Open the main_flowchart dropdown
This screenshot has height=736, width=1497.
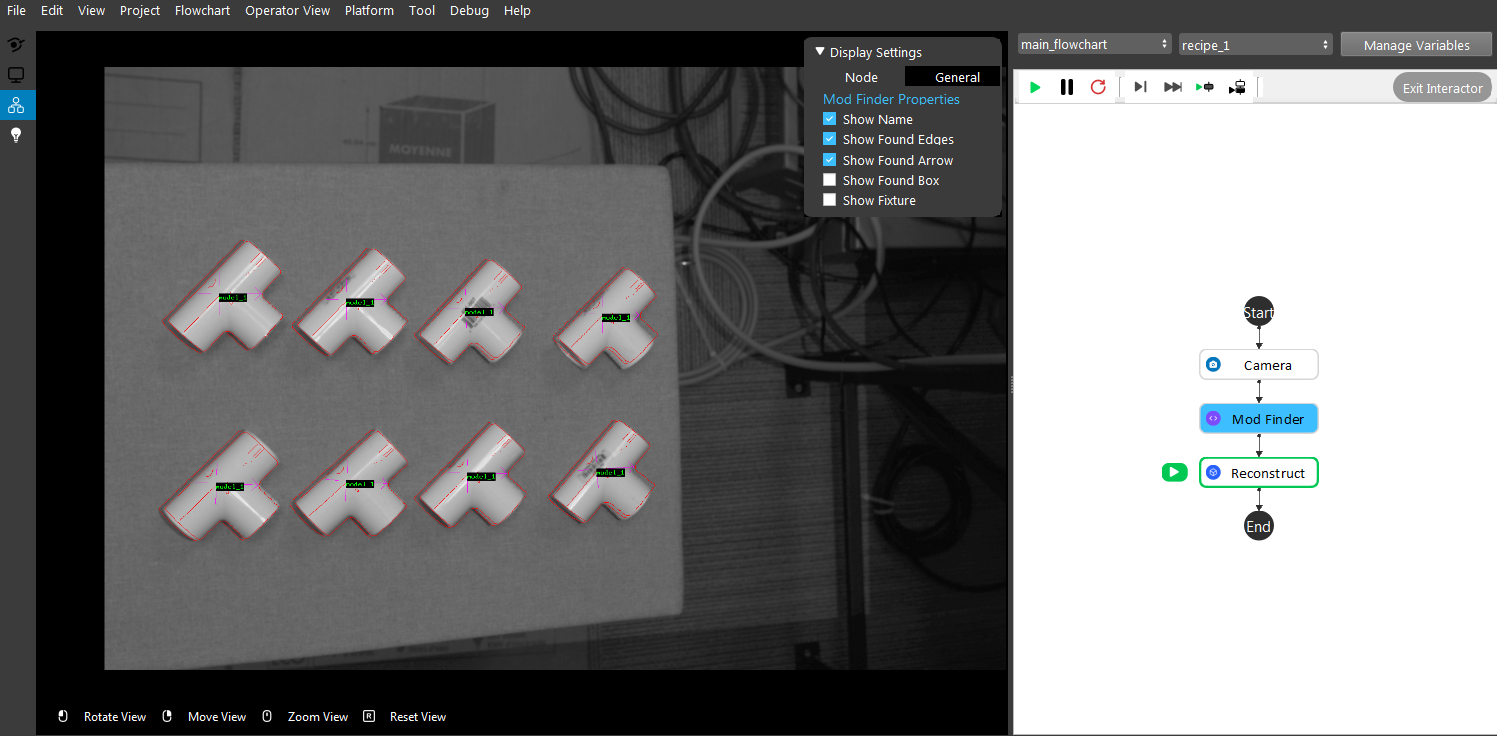click(x=1094, y=44)
